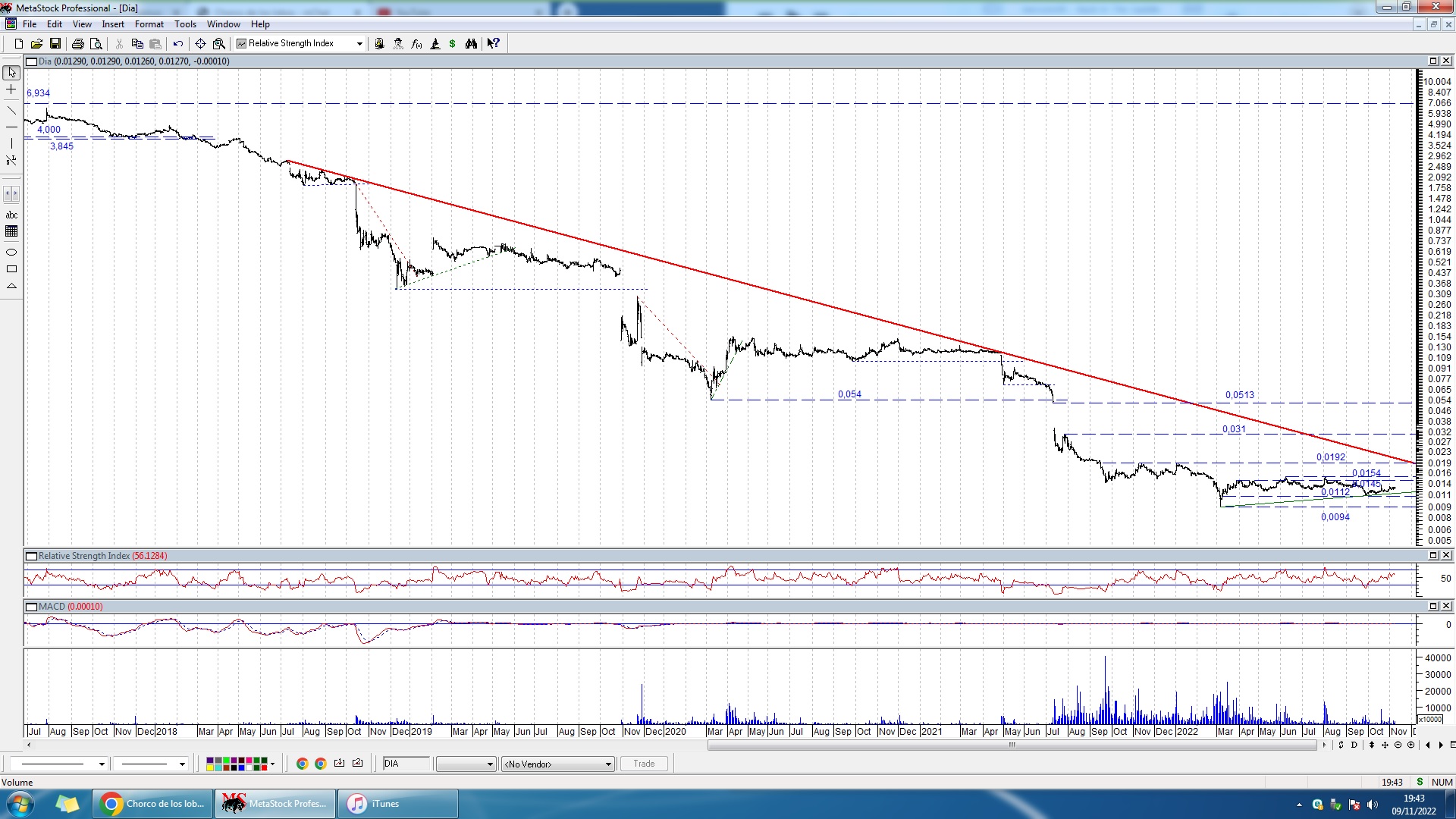Open The Explorer binoculars tool
Viewport: 1456px width, 819px height.
(x=471, y=44)
